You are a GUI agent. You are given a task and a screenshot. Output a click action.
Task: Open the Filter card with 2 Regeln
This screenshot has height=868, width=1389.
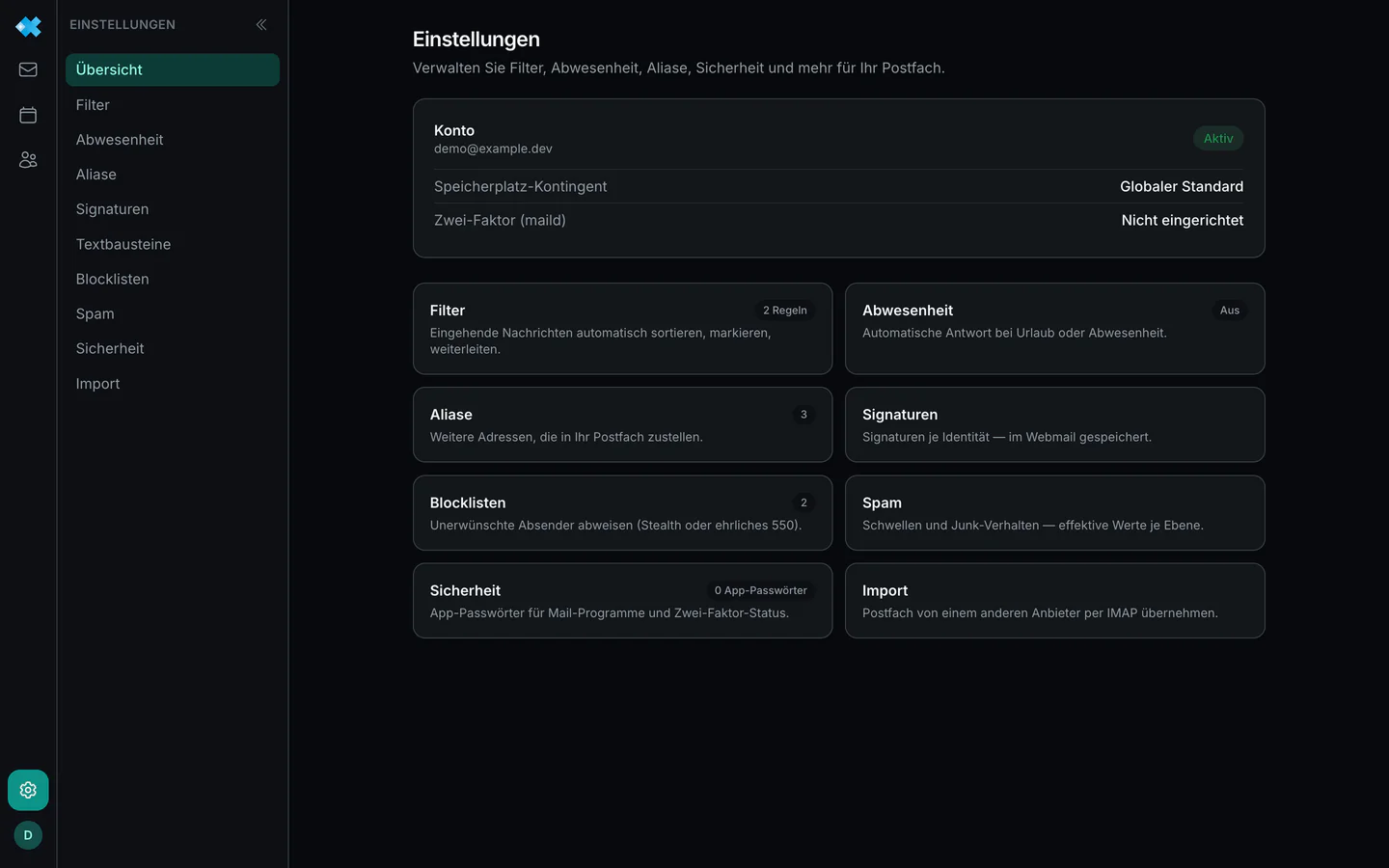622,329
